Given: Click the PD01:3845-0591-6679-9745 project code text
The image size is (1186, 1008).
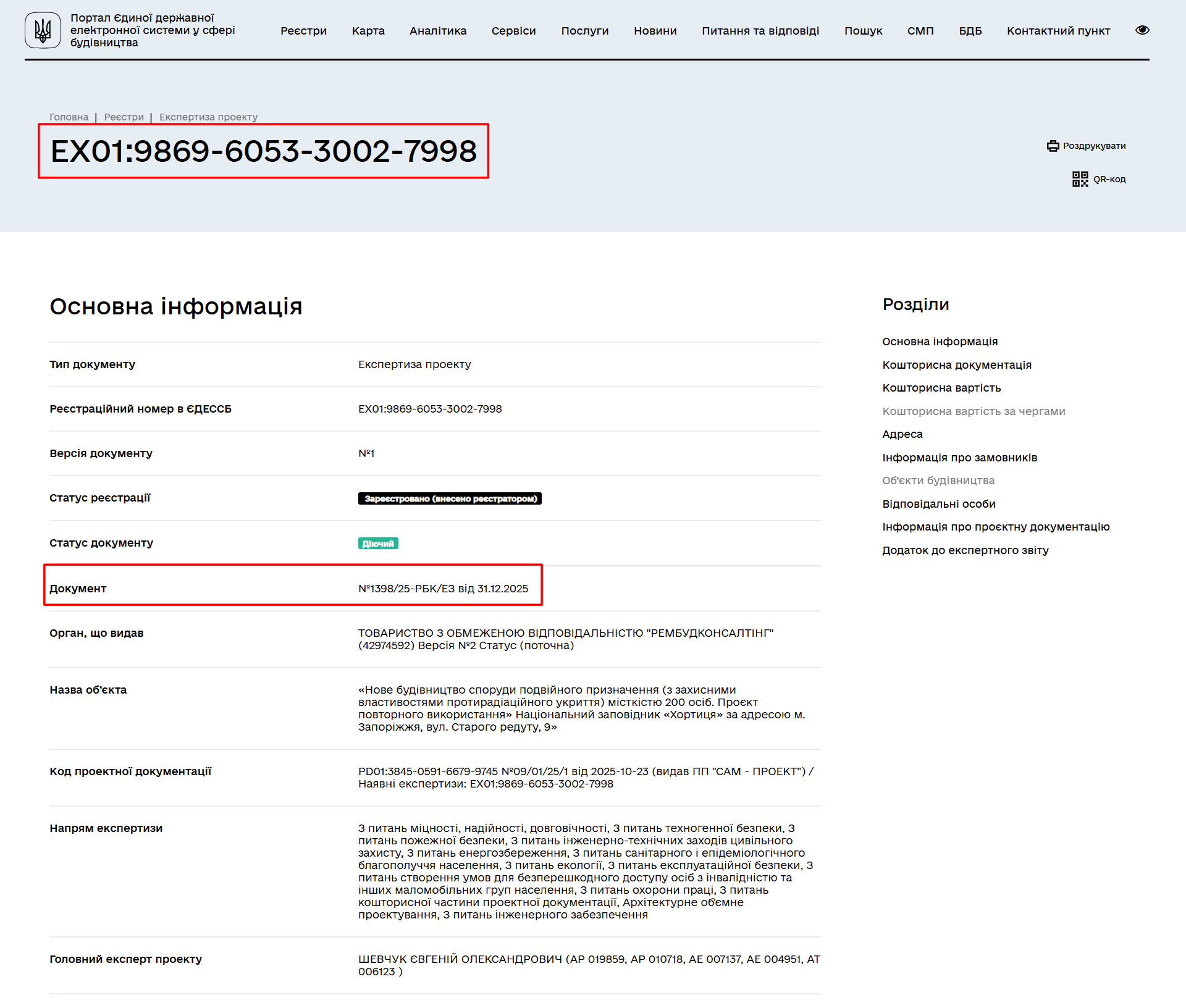Looking at the screenshot, I should pyautogui.click(x=428, y=771).
